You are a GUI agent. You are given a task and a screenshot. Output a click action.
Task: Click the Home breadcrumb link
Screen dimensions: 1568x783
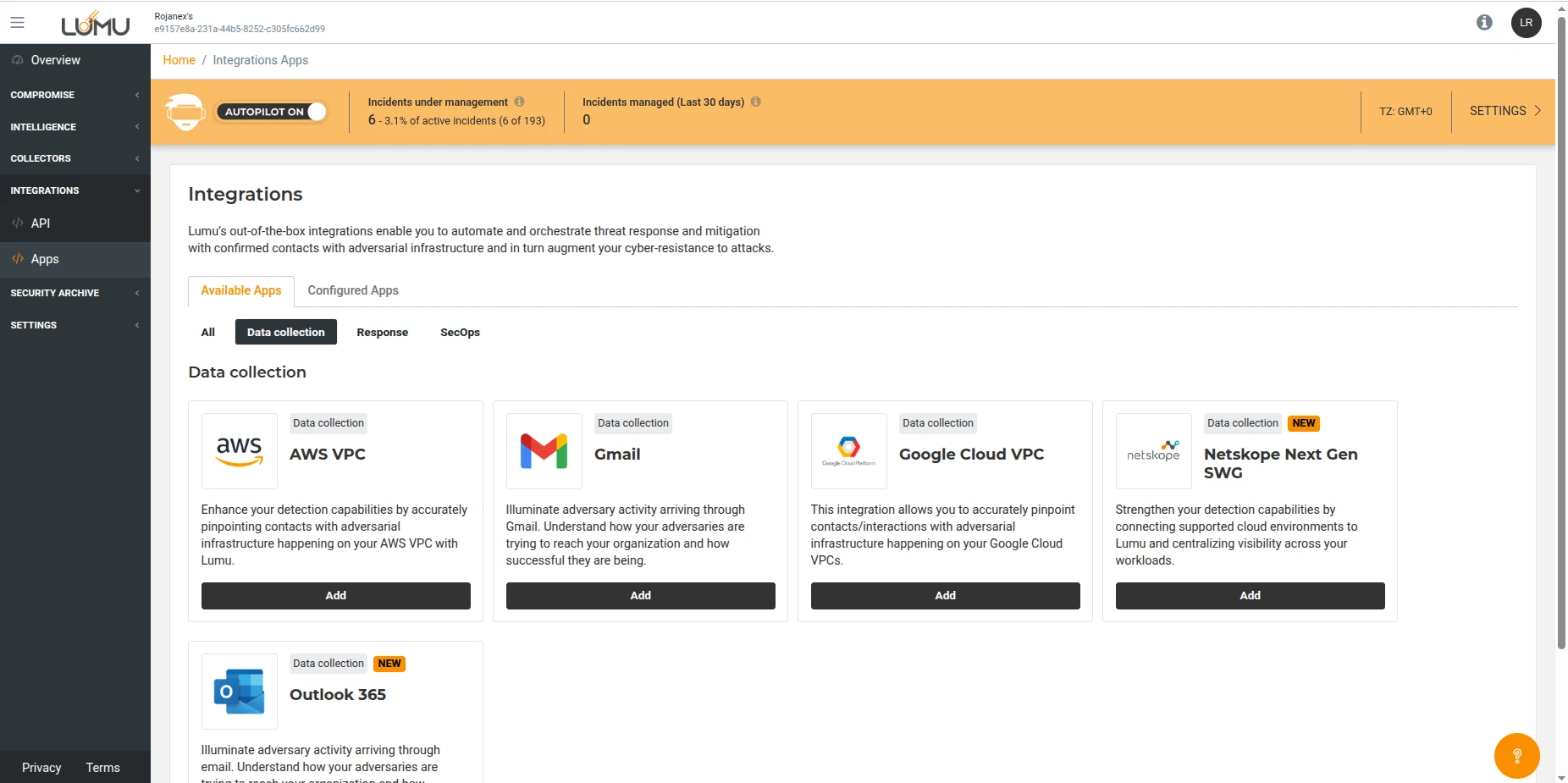tap(179, 60)
